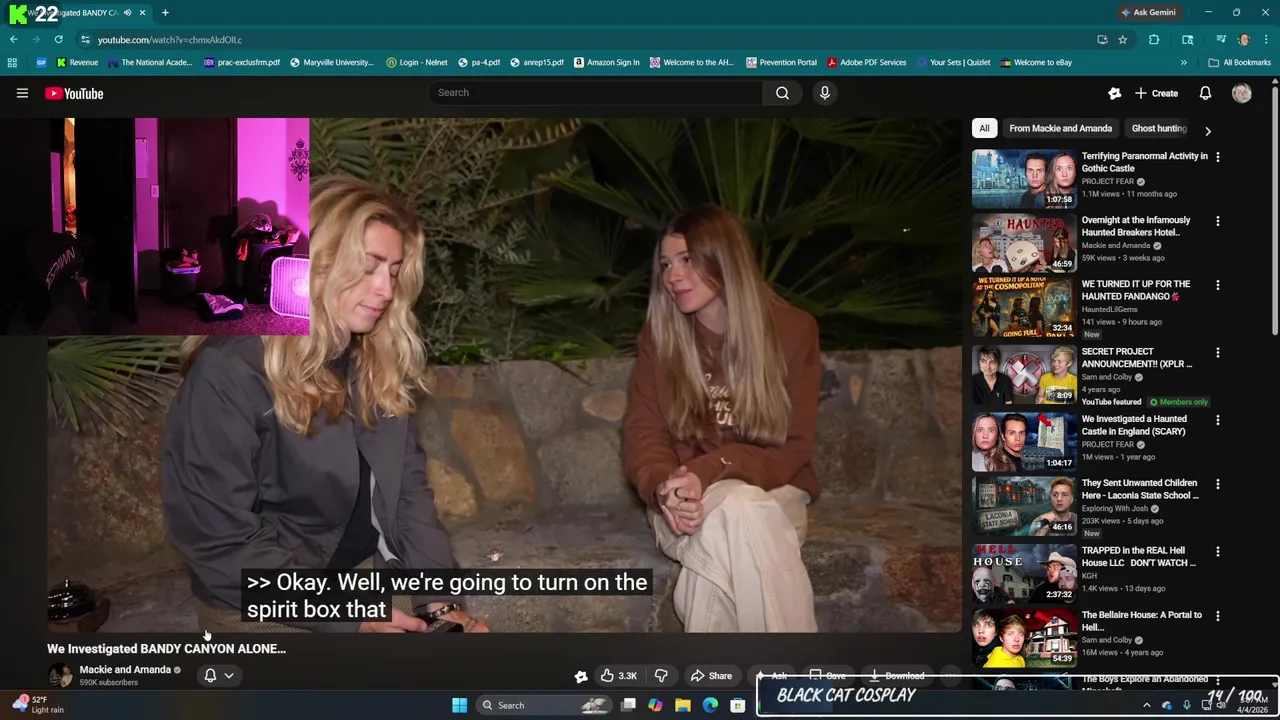This screenshot has width=1280, height=720.
Task: Show next filter chips arrow
Action: click(x=1207, y=131)
